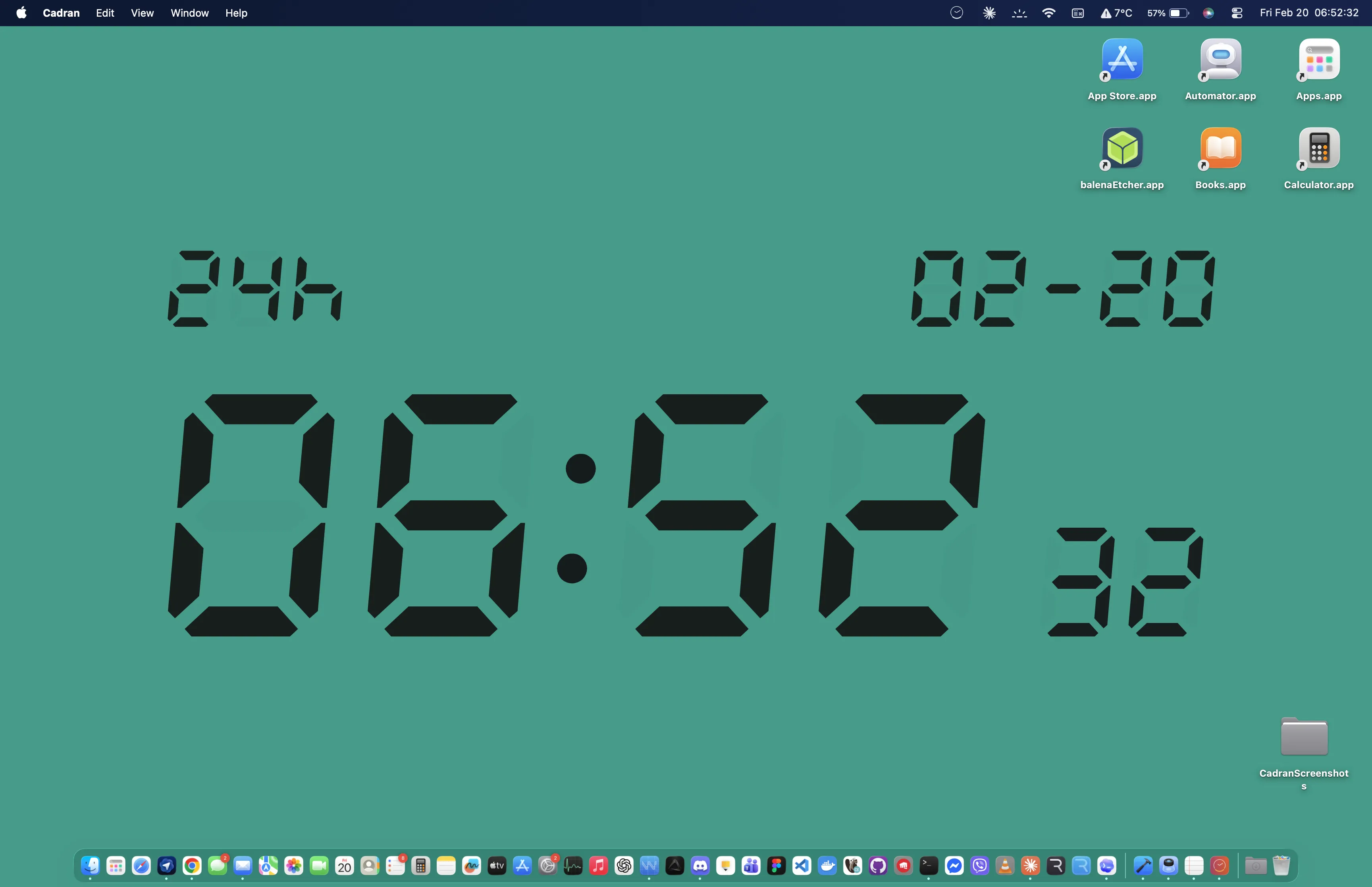Click the large 06:52 clock display
Screen dimensions: 1372x887
coord(576,515)
